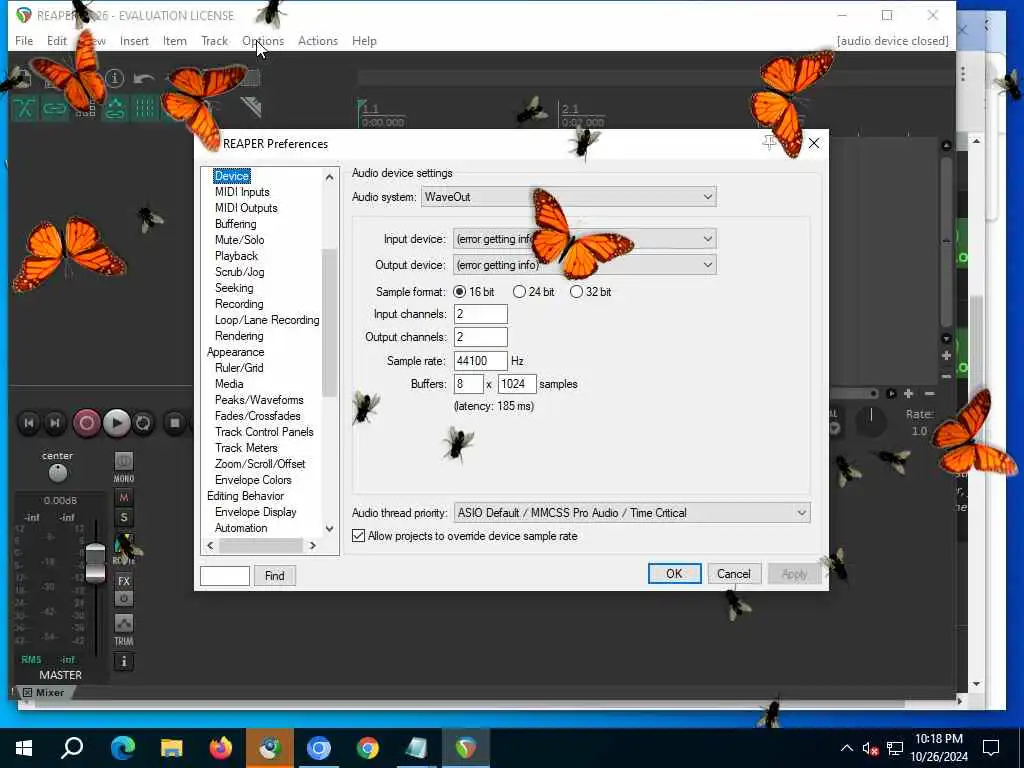Click the Find button

(x=274, y=575)
